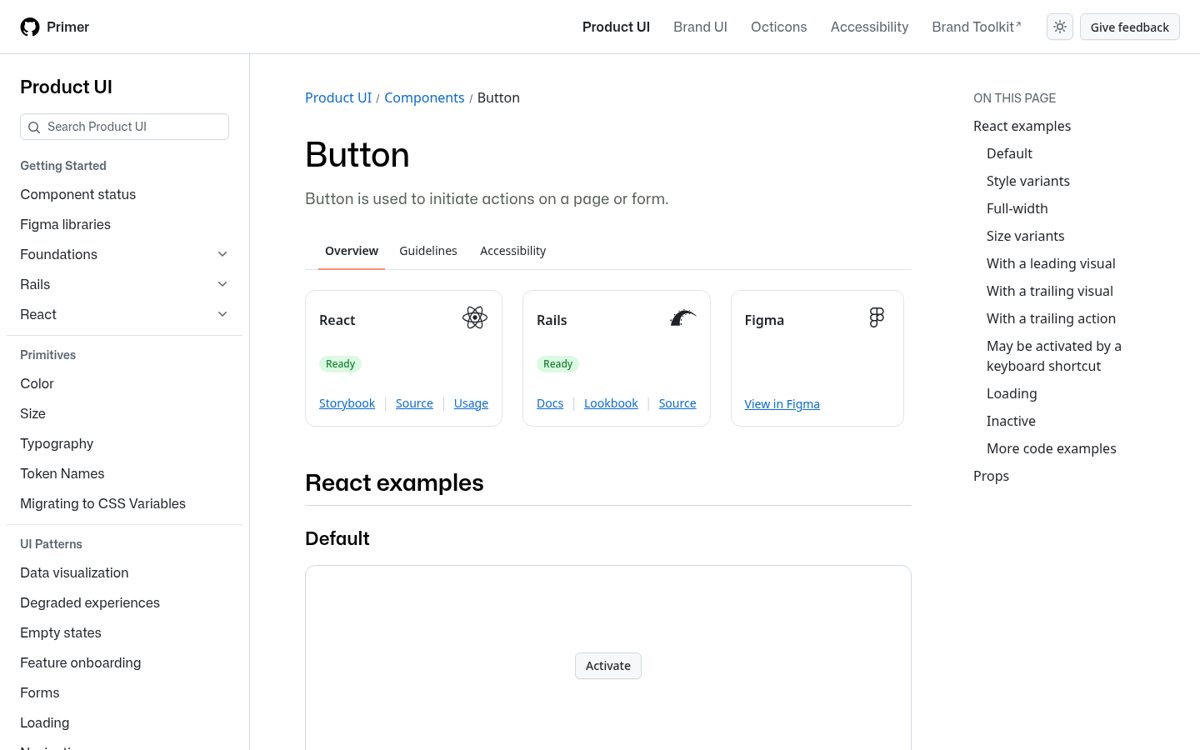
Task: Jump to With a trailing action section
Action: (1051, 318)
